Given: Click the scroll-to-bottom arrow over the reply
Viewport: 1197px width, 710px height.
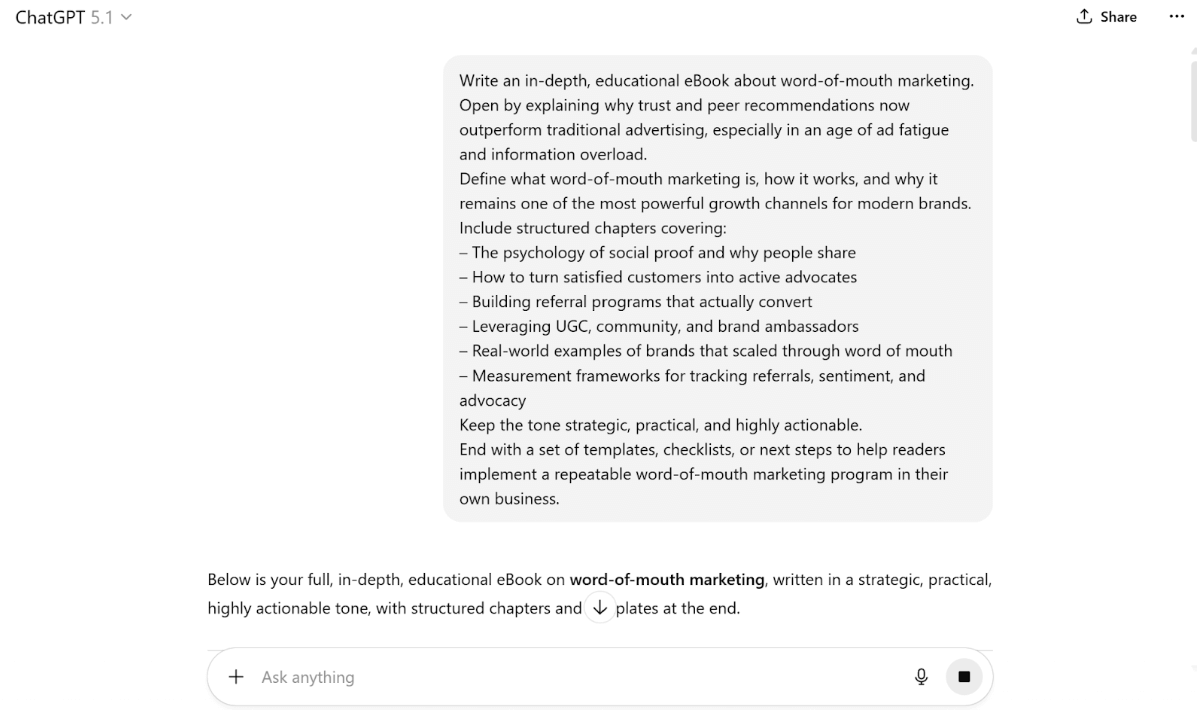Looking at the screenshot, I should (599, 606).
